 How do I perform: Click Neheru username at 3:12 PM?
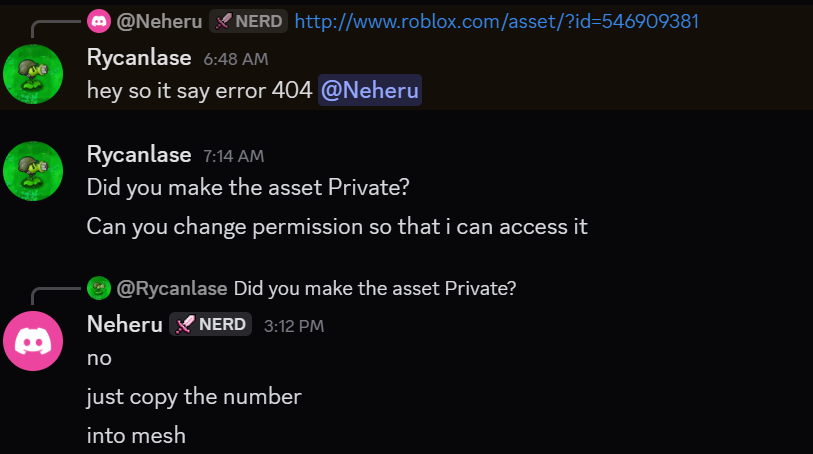pos(125,324)
